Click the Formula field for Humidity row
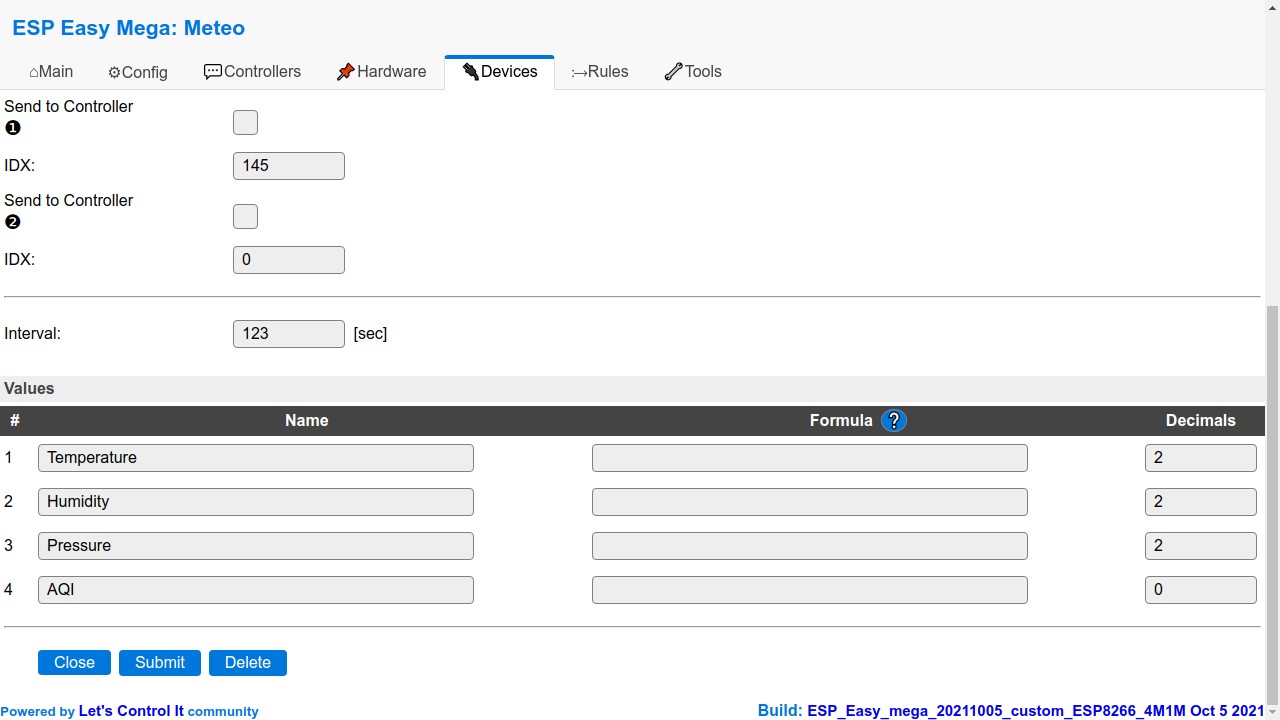1280x720 pixels. click(x=810, y=502)
